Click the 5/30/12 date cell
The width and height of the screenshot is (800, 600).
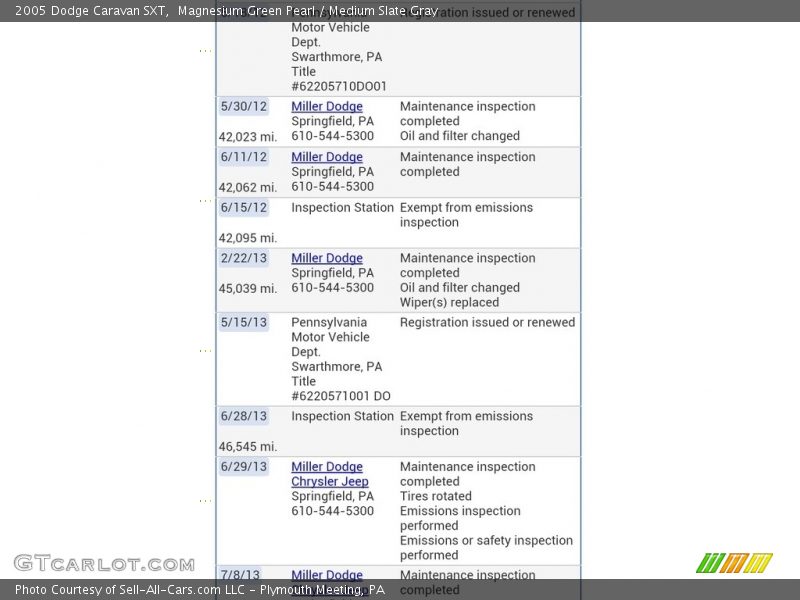coord(244,106)
